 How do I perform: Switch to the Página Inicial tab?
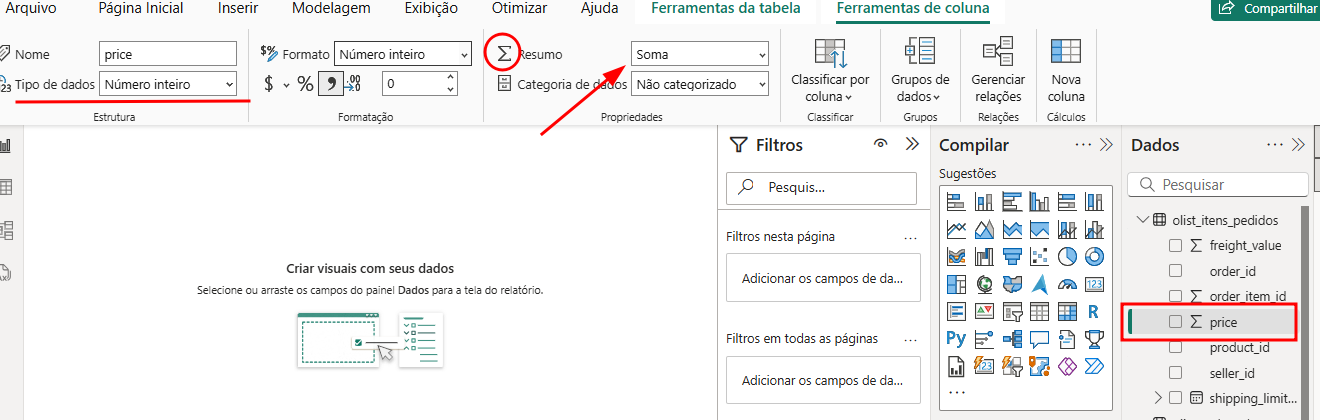coord(141,9)
